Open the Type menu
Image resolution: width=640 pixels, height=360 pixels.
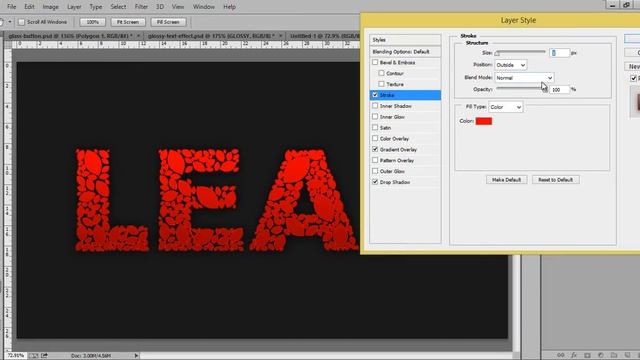coord(96,7)
